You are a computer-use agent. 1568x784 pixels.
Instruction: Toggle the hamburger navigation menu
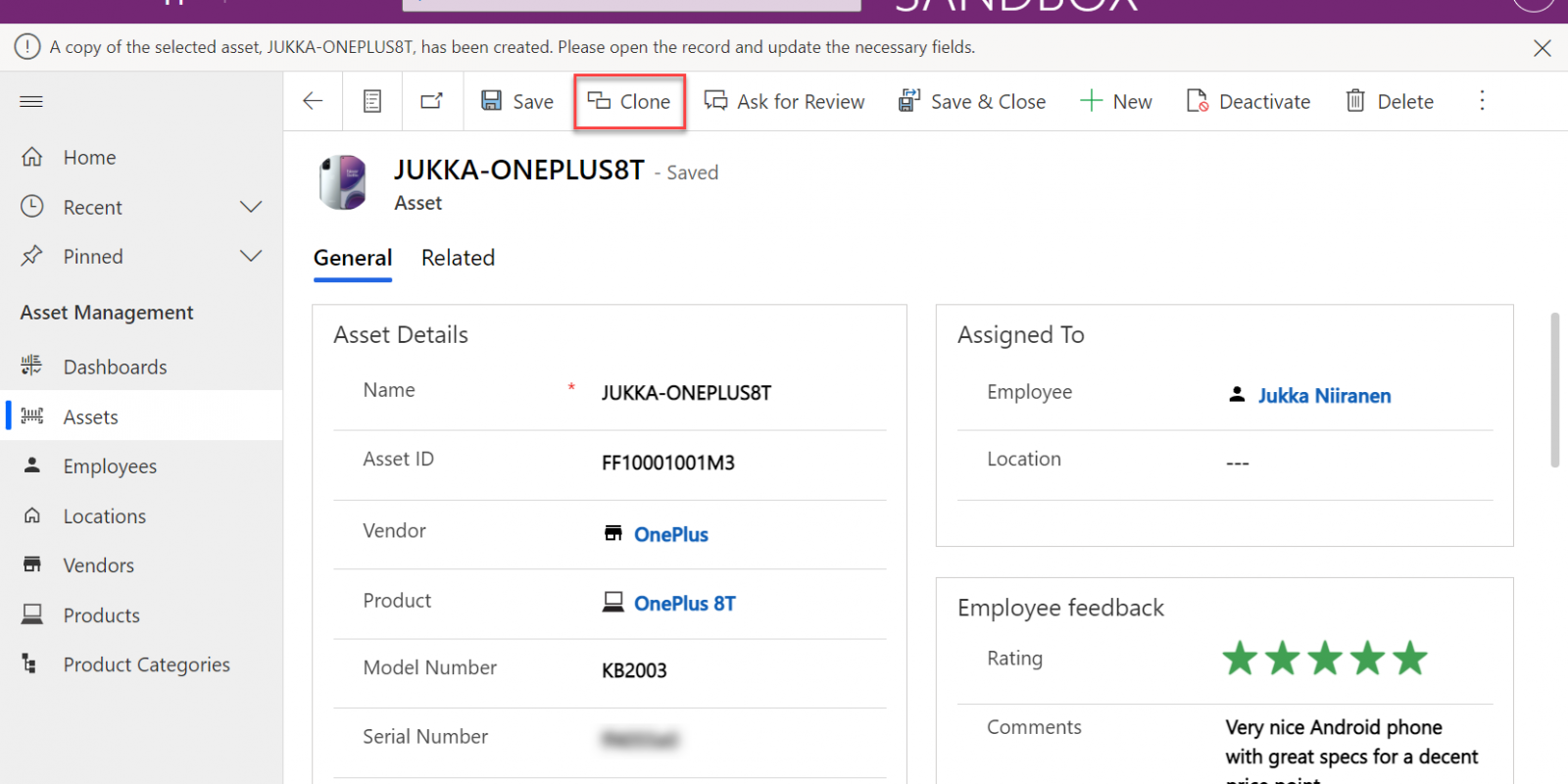click(x=31, y=101)
